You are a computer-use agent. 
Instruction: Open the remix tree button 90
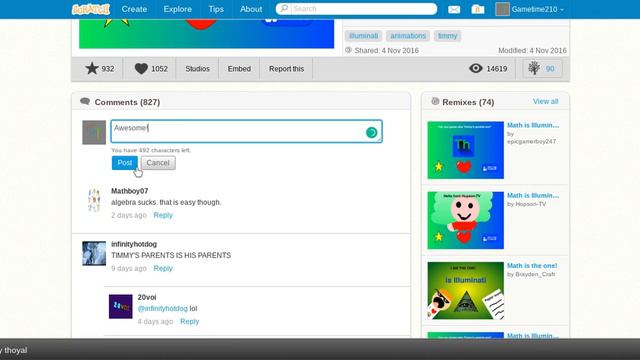(x=542, y=69)
